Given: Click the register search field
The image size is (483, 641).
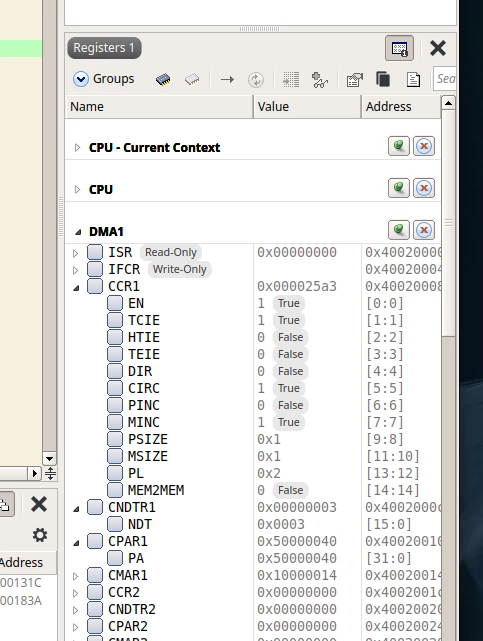Looking at the screenshot, I should [x=445, y=78].
